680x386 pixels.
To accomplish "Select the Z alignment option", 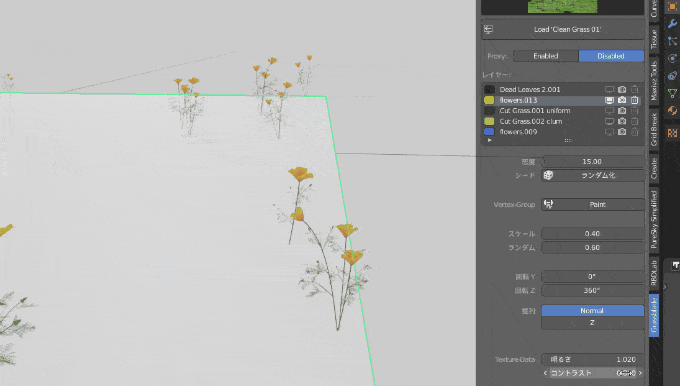I will point(592,323).
